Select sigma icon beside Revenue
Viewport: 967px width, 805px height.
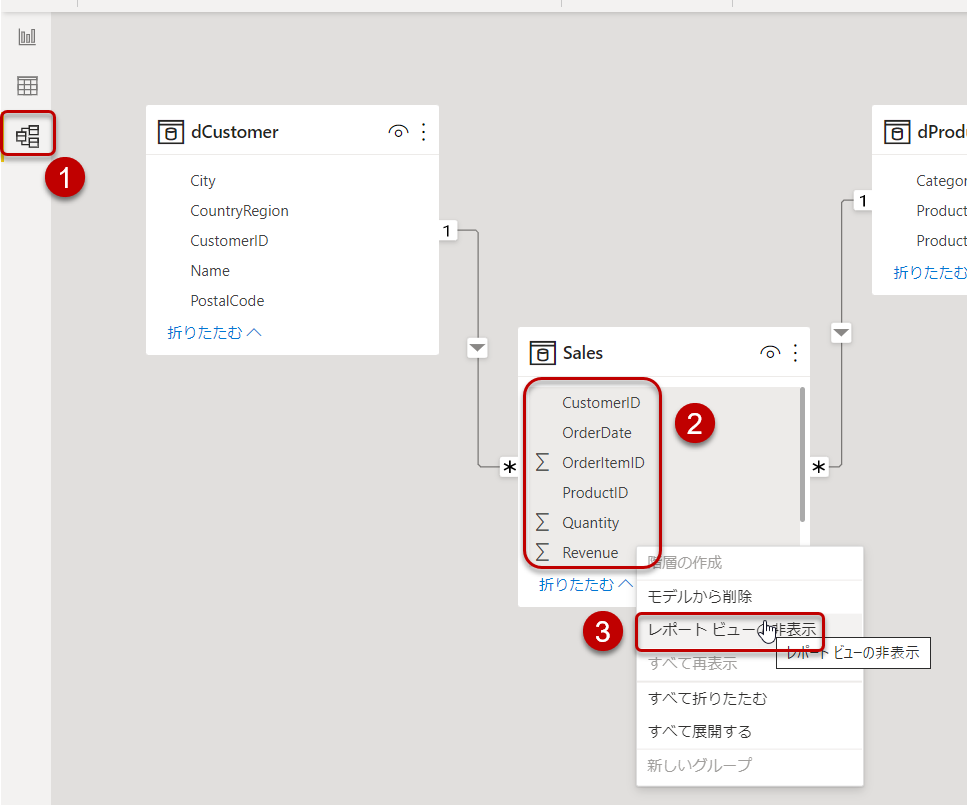pyautogui.click(x=542, y=551)
